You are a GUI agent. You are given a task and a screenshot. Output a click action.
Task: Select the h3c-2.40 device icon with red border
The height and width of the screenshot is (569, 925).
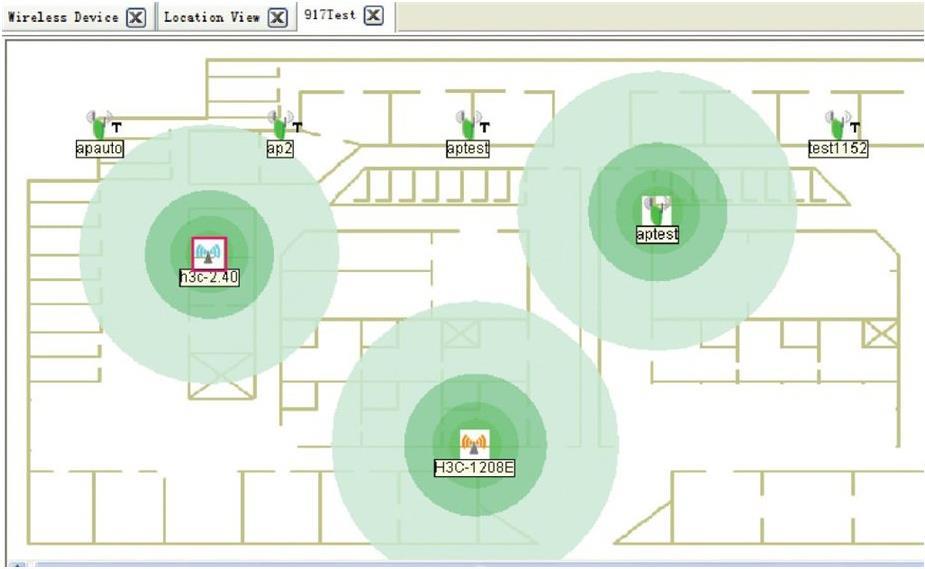(209, 254)
